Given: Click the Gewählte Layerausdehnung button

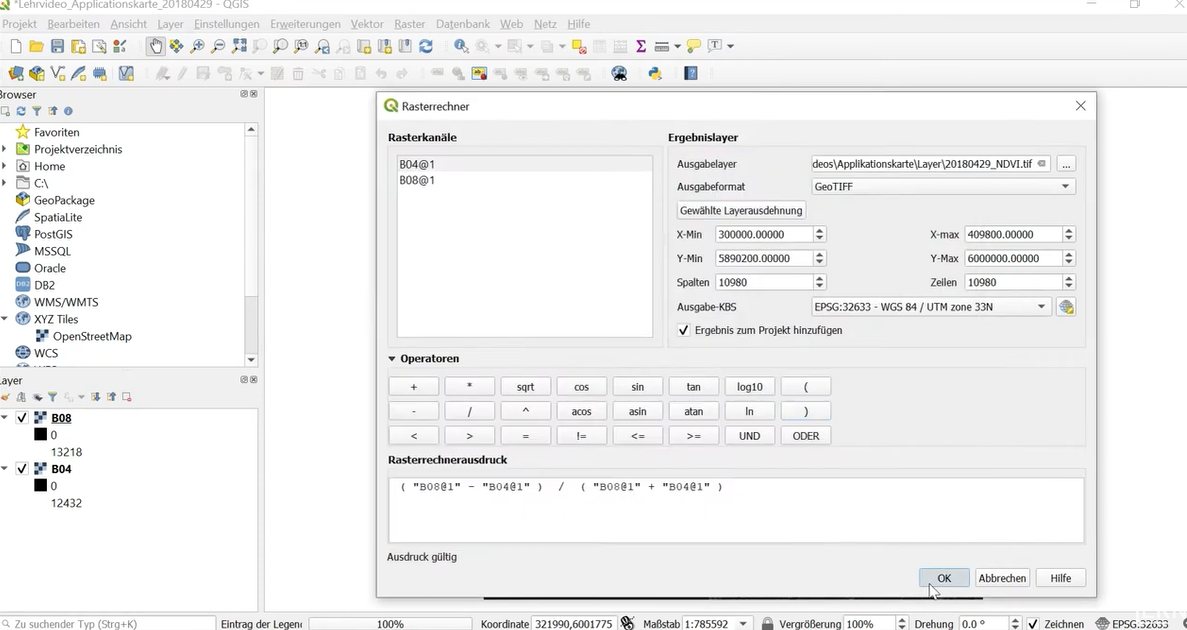Looking at the screenshot, I should (x=741, y=210).
